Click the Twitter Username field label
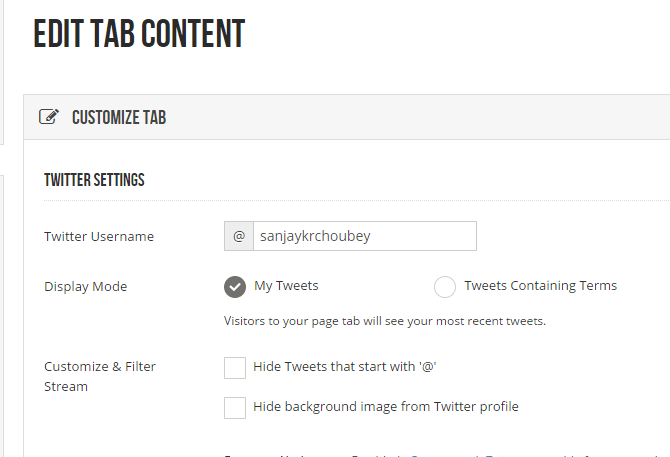The image size is (670, 457). tap(99, 237)
